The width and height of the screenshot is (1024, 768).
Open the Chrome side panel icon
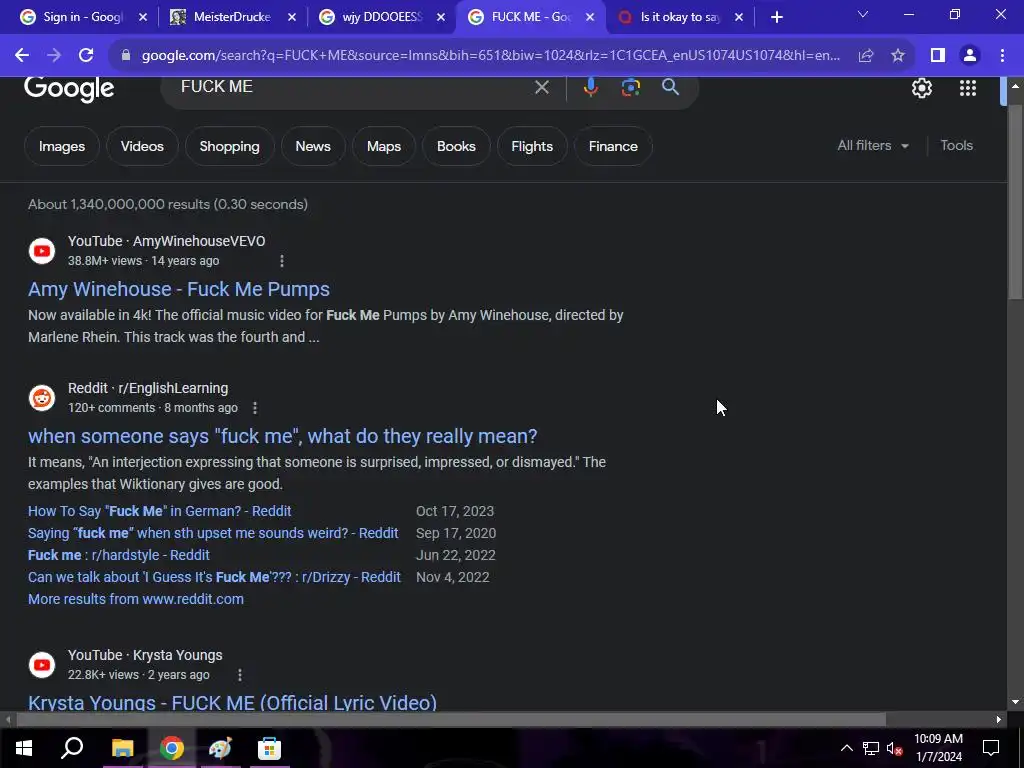pyautogui.click(x=938, y=56)
